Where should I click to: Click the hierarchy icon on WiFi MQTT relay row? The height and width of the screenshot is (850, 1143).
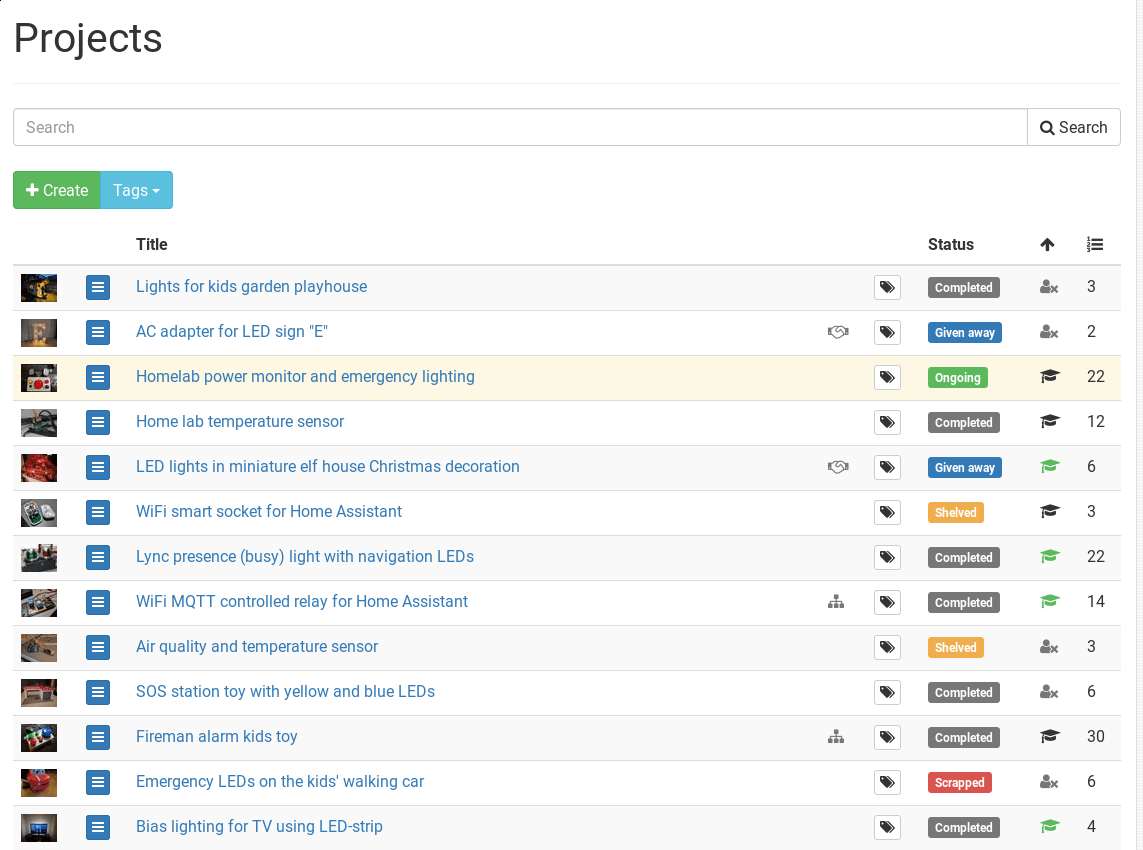(x=836, y=602)
